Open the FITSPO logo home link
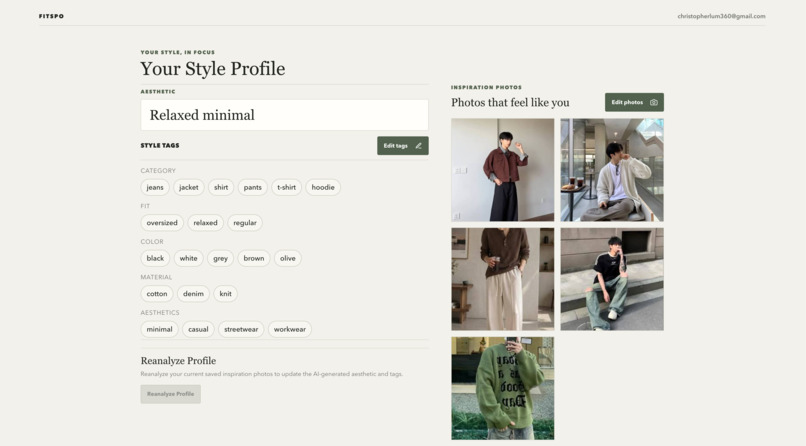The height and width of the screenshot is (446, 806). [x=51, y=16]
